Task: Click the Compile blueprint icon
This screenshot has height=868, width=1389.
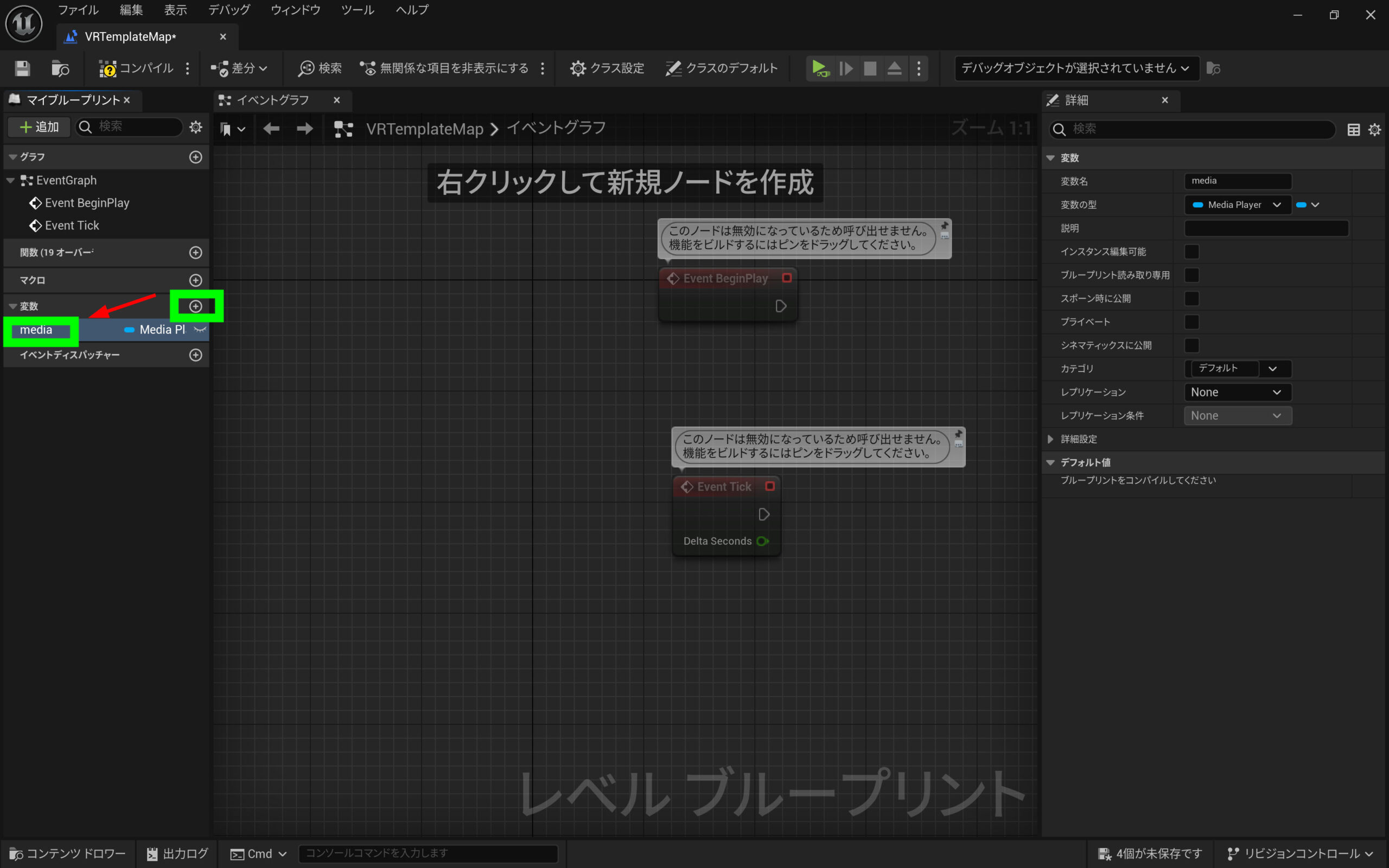Action: [107, 68]
